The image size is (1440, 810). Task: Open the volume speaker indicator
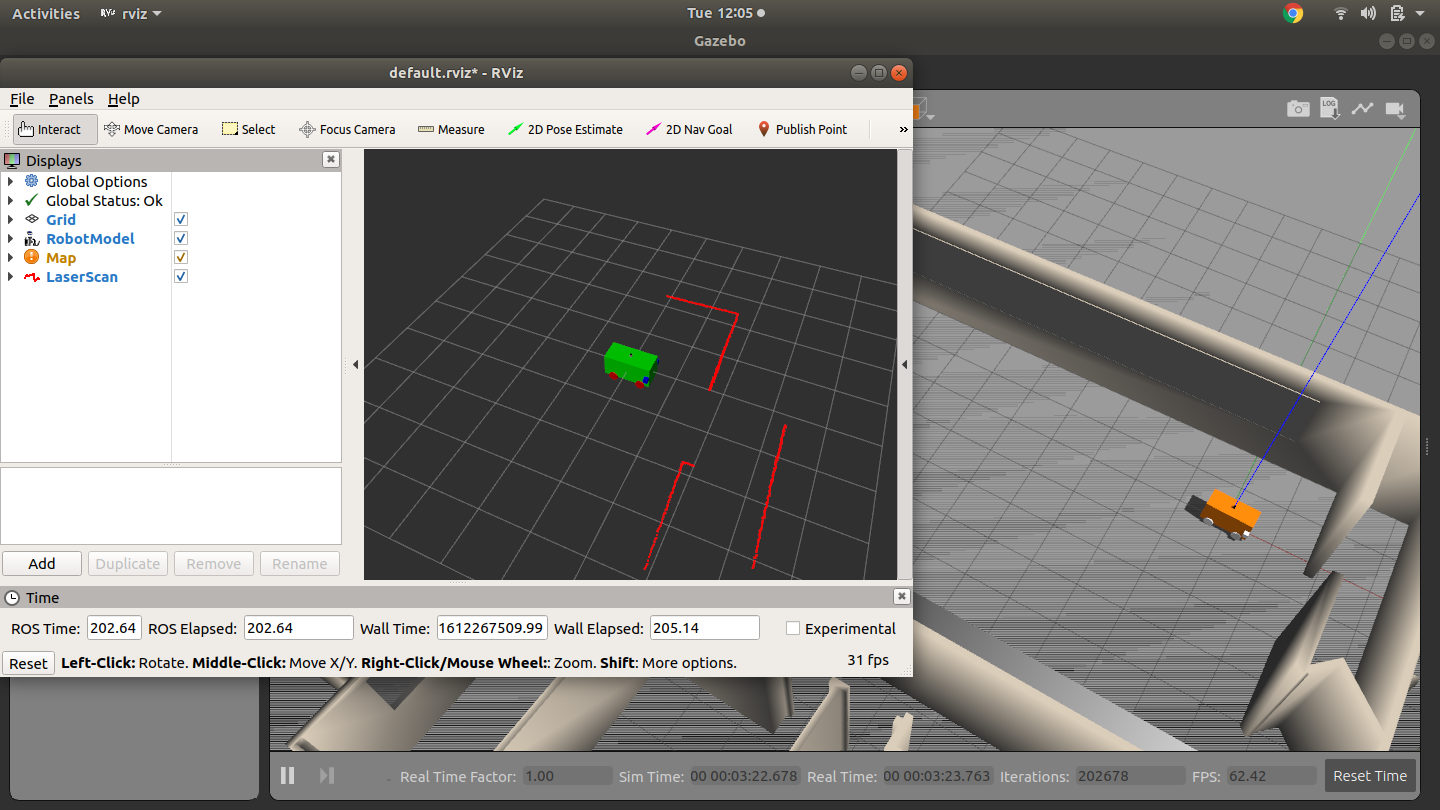click(x=1368, y=13)
